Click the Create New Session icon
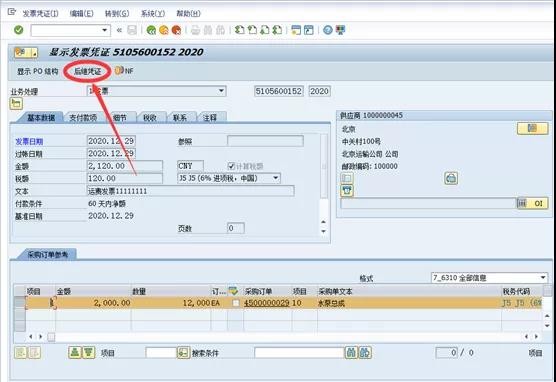The height and width of the screenshot is (382, 556). (296, 30)
